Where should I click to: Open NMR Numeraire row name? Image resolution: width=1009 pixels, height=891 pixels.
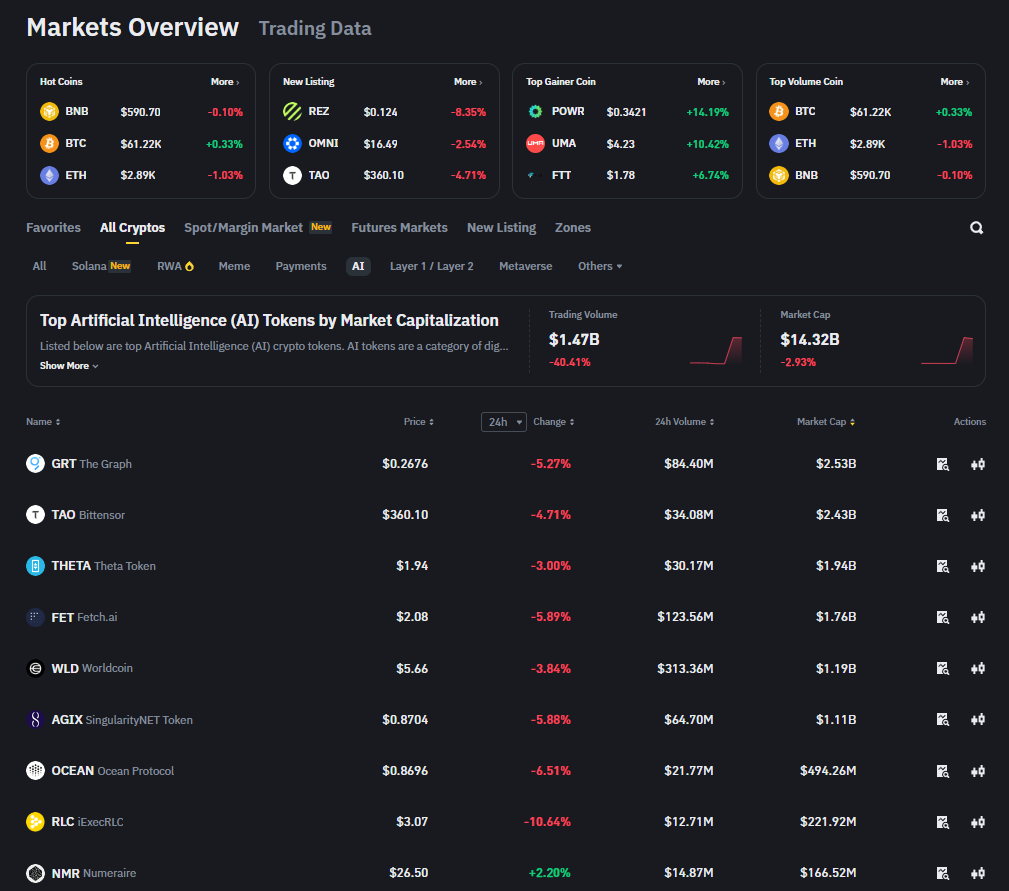[x=94, y=873]
